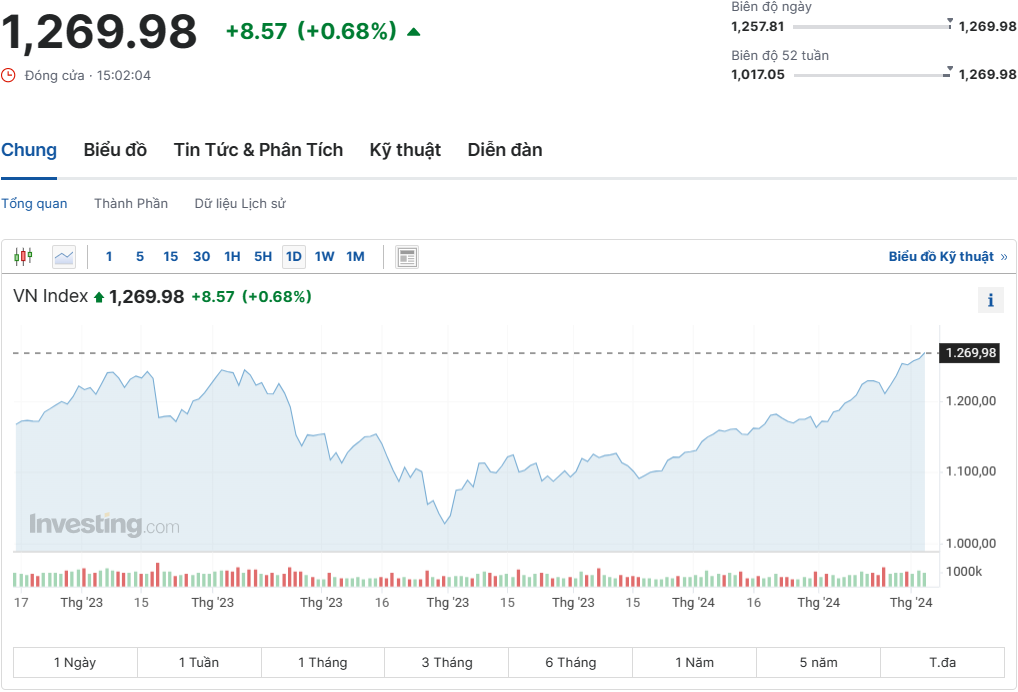Screen dimensions: 1018x692
Task: Click the blue info "i" icon on chart
Action: 990,299
